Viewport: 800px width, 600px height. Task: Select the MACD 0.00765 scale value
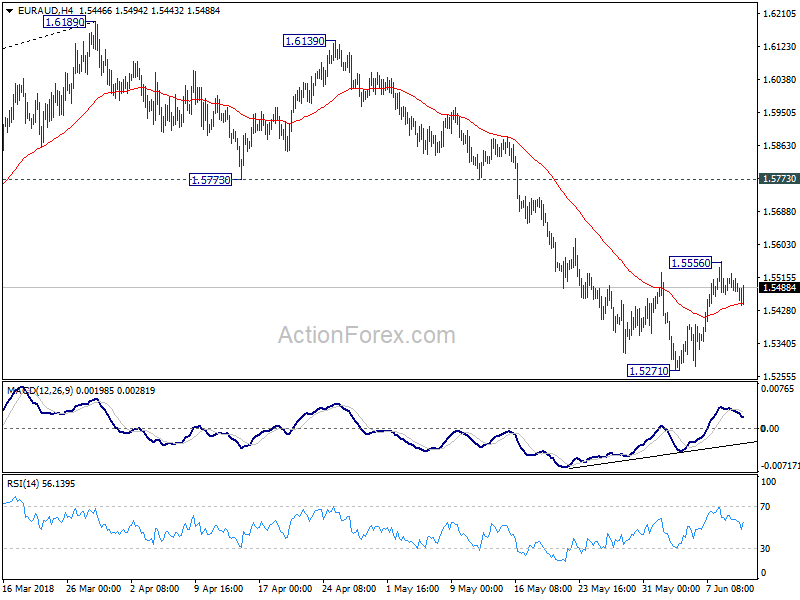[778, 389]
